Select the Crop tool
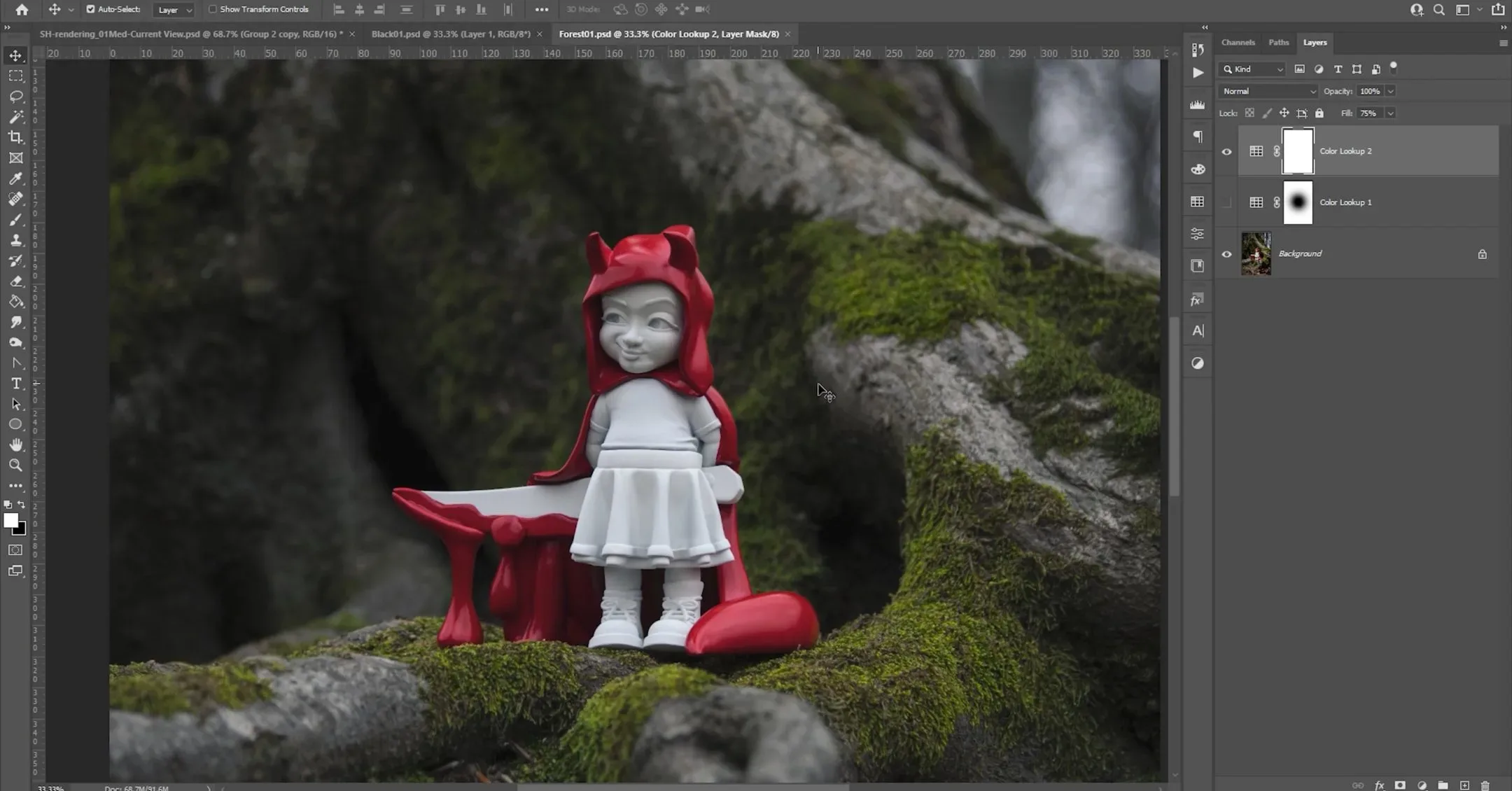 click(15, 137)
